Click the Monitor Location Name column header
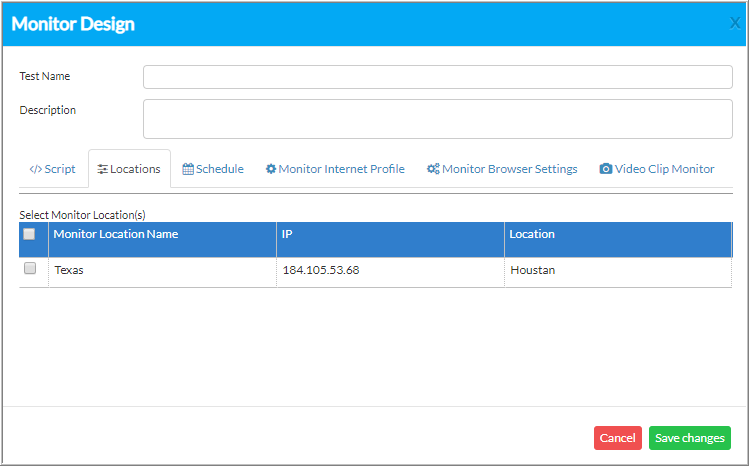The height and width of the screenshot is (466, 749). 162,240
